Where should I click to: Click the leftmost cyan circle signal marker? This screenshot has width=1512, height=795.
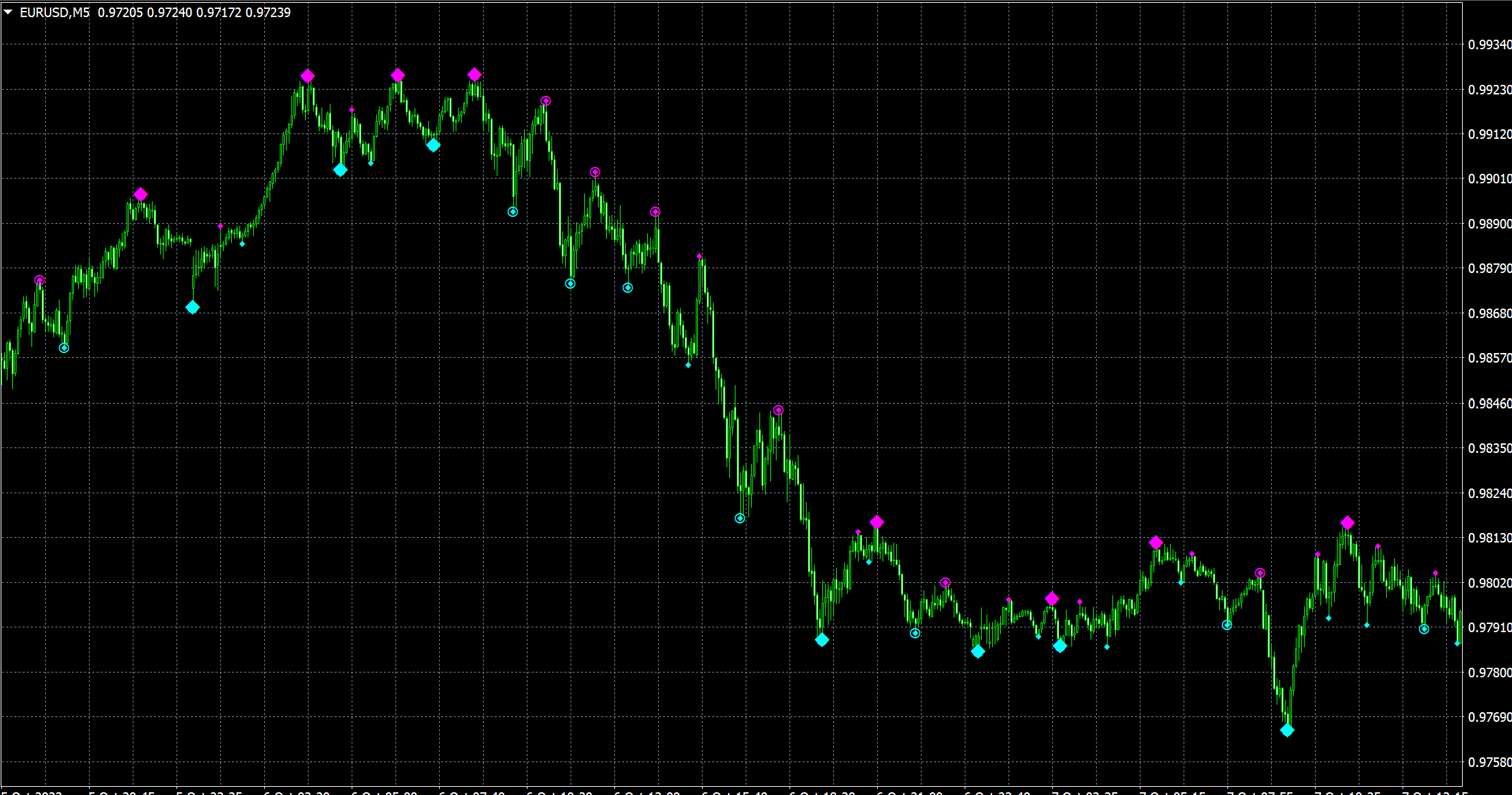[64, 348]
